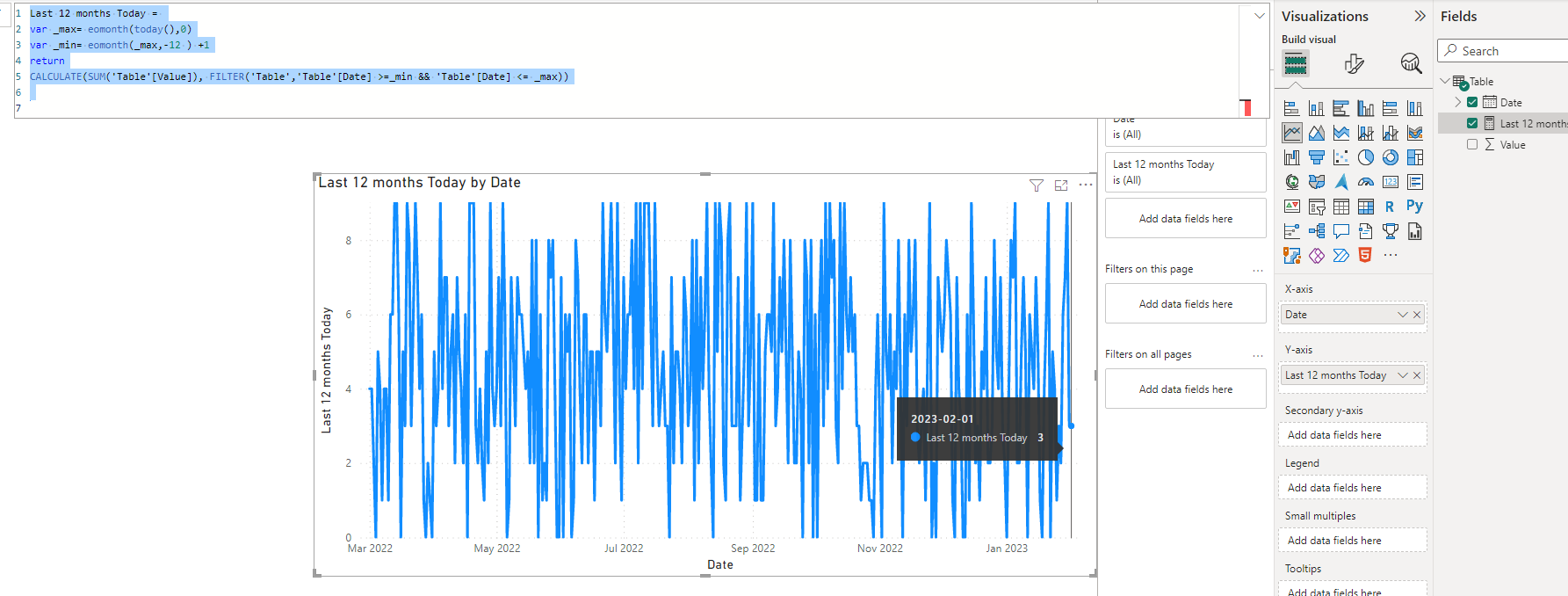1568x596 pixels.
Task: Select the HTML5 custom visual icon
Action: coord(1365,255)
